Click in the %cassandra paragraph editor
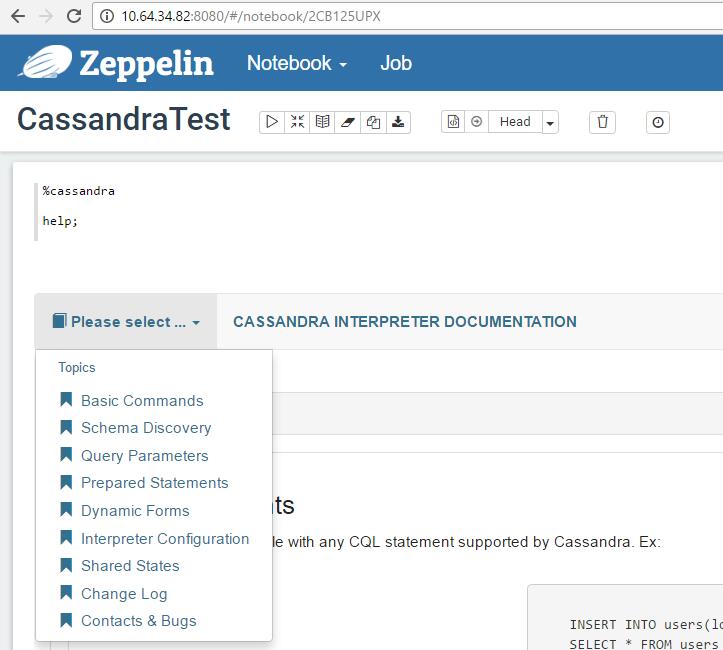This screenshot has width=723, height=650. [78, 191]
